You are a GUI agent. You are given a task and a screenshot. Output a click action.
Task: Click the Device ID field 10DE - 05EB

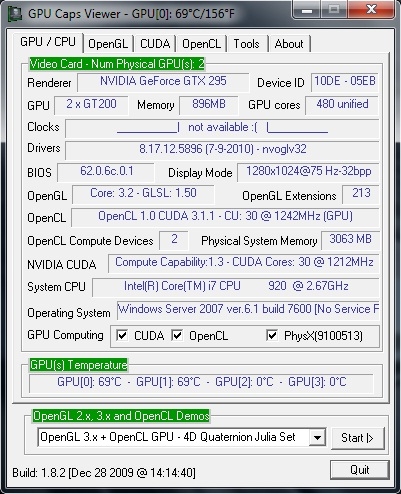[x=345, y=82]
